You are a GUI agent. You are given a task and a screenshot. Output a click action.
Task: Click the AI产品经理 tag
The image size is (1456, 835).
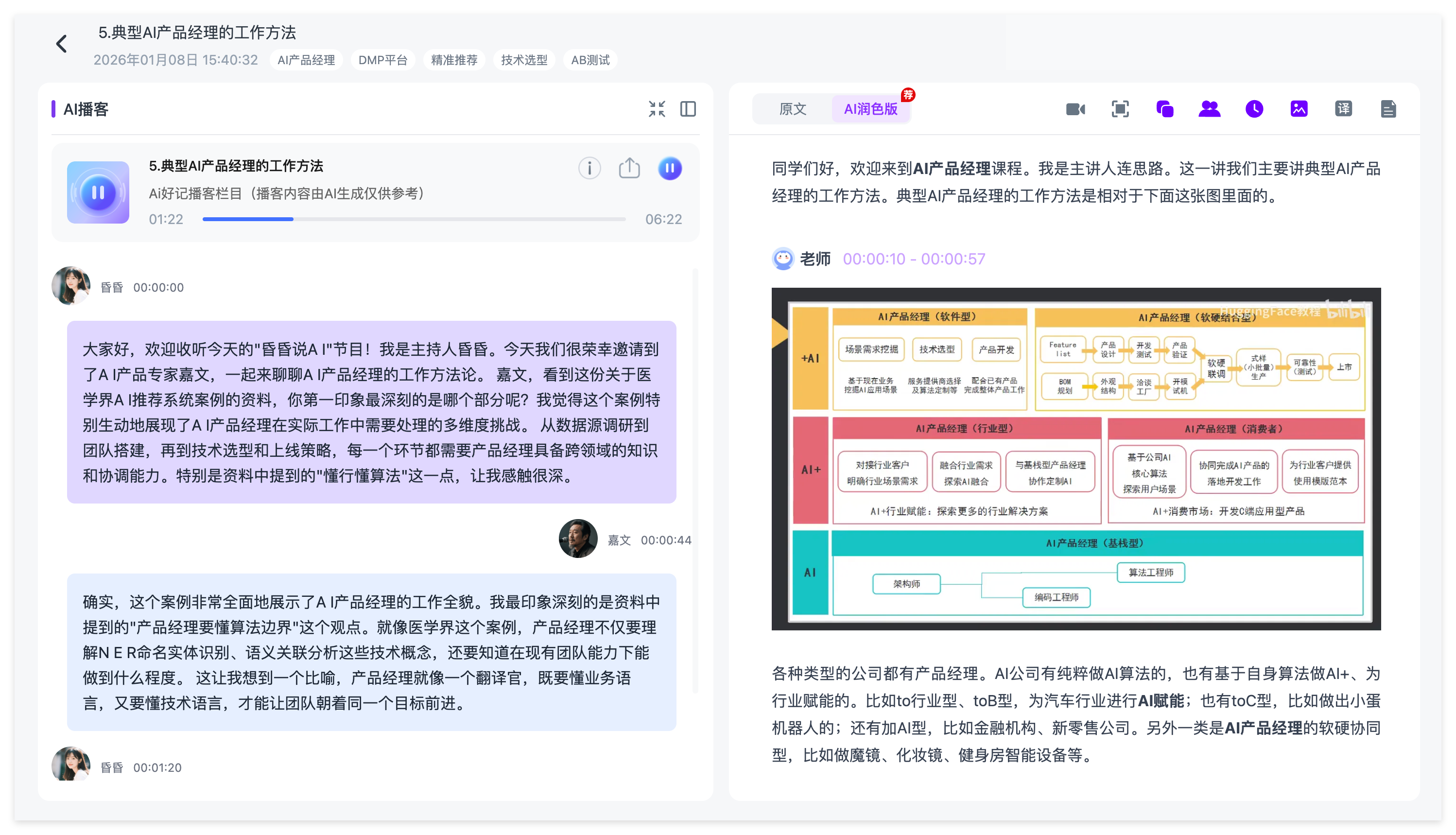point(306,60)
